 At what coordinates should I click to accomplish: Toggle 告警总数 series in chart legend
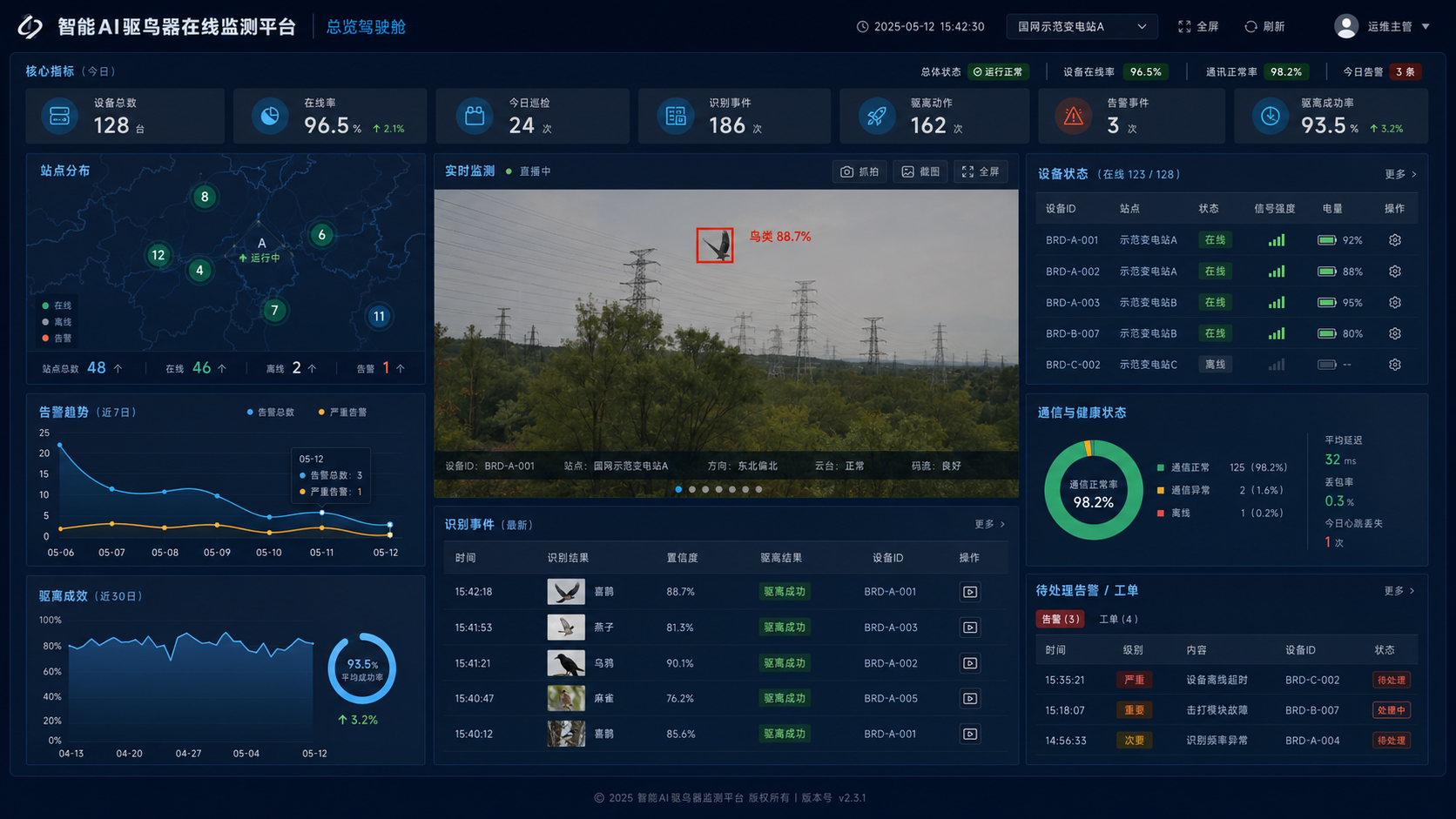[x=271, y=413]
